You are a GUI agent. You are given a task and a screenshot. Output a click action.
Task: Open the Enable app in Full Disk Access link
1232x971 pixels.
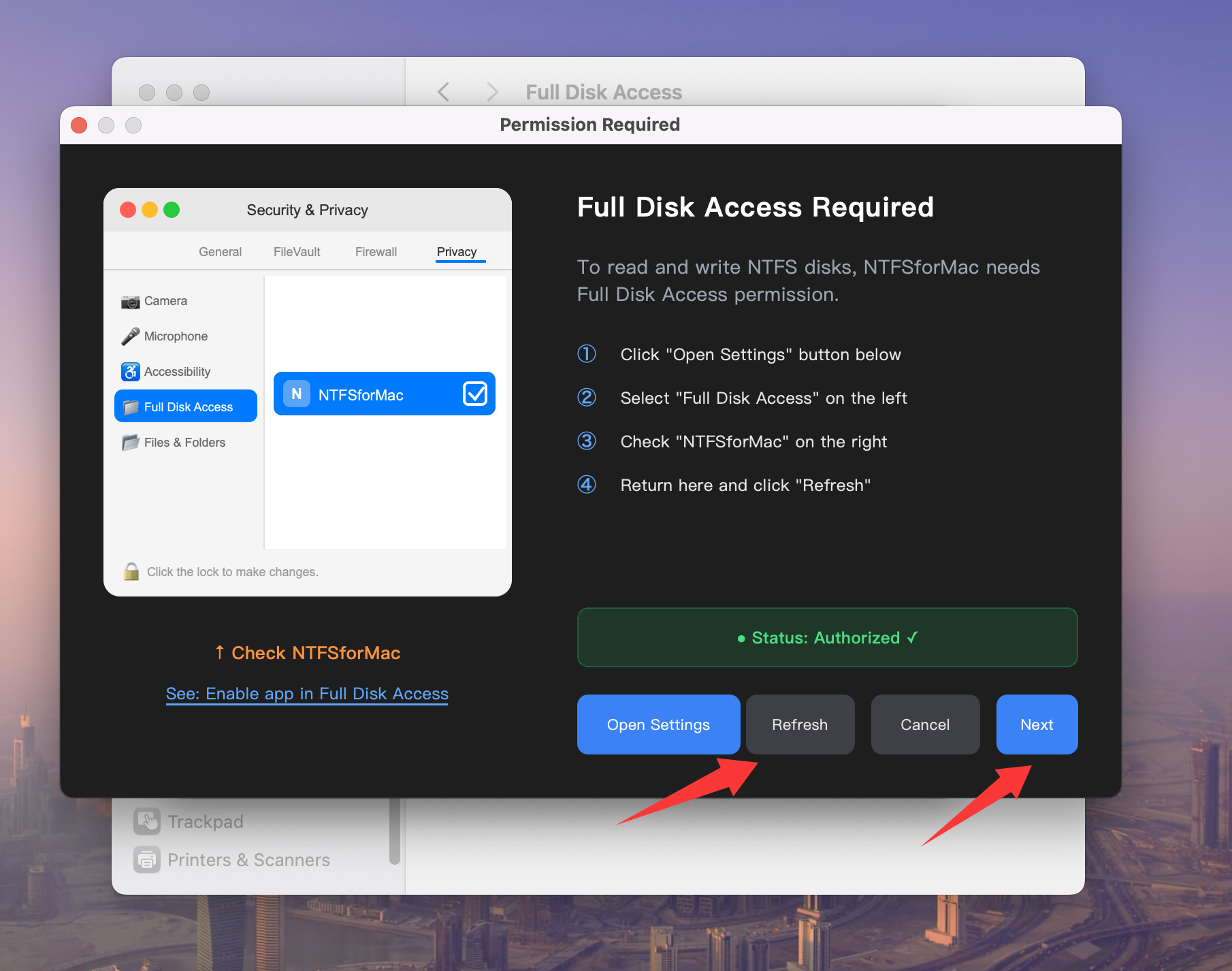click(x=306, y=693)
